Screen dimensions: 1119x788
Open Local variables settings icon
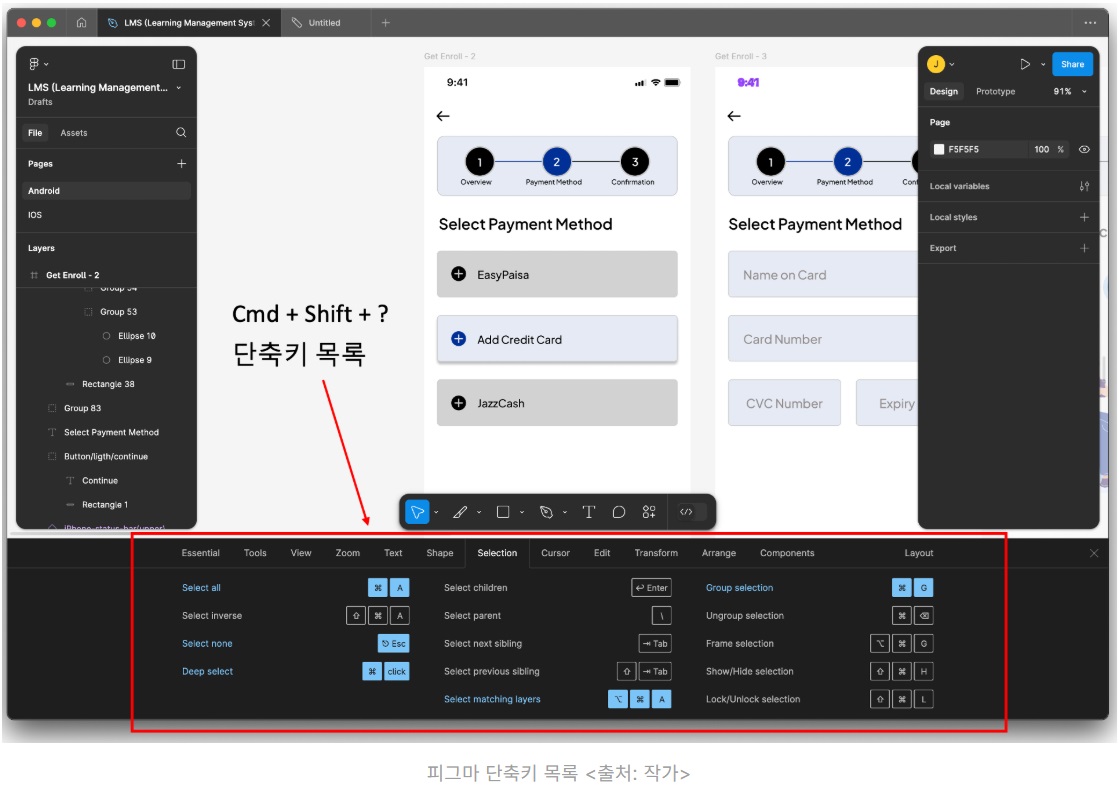click(1084, 186)
